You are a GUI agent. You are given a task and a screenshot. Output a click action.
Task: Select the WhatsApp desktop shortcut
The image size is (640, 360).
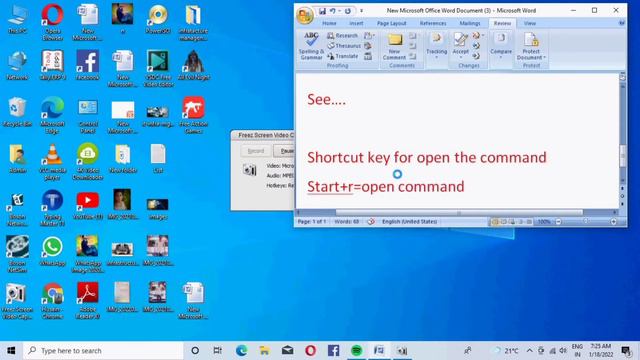pos(52,251)
